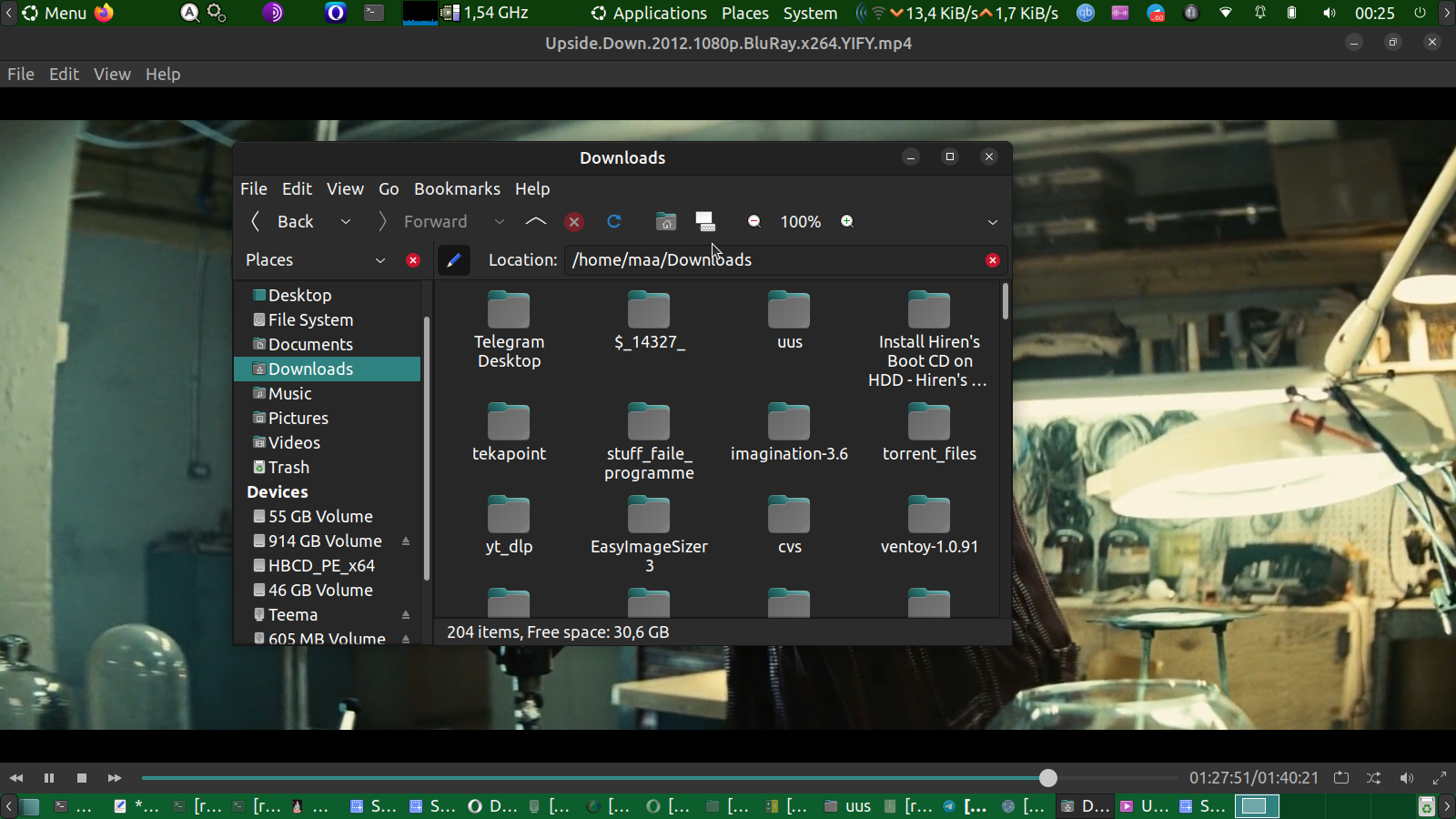The width and height of the screenshot is (1456, 819).
Task: Click the video seek slider handle
Action: pyautogui.click(x=1048, y=778)
